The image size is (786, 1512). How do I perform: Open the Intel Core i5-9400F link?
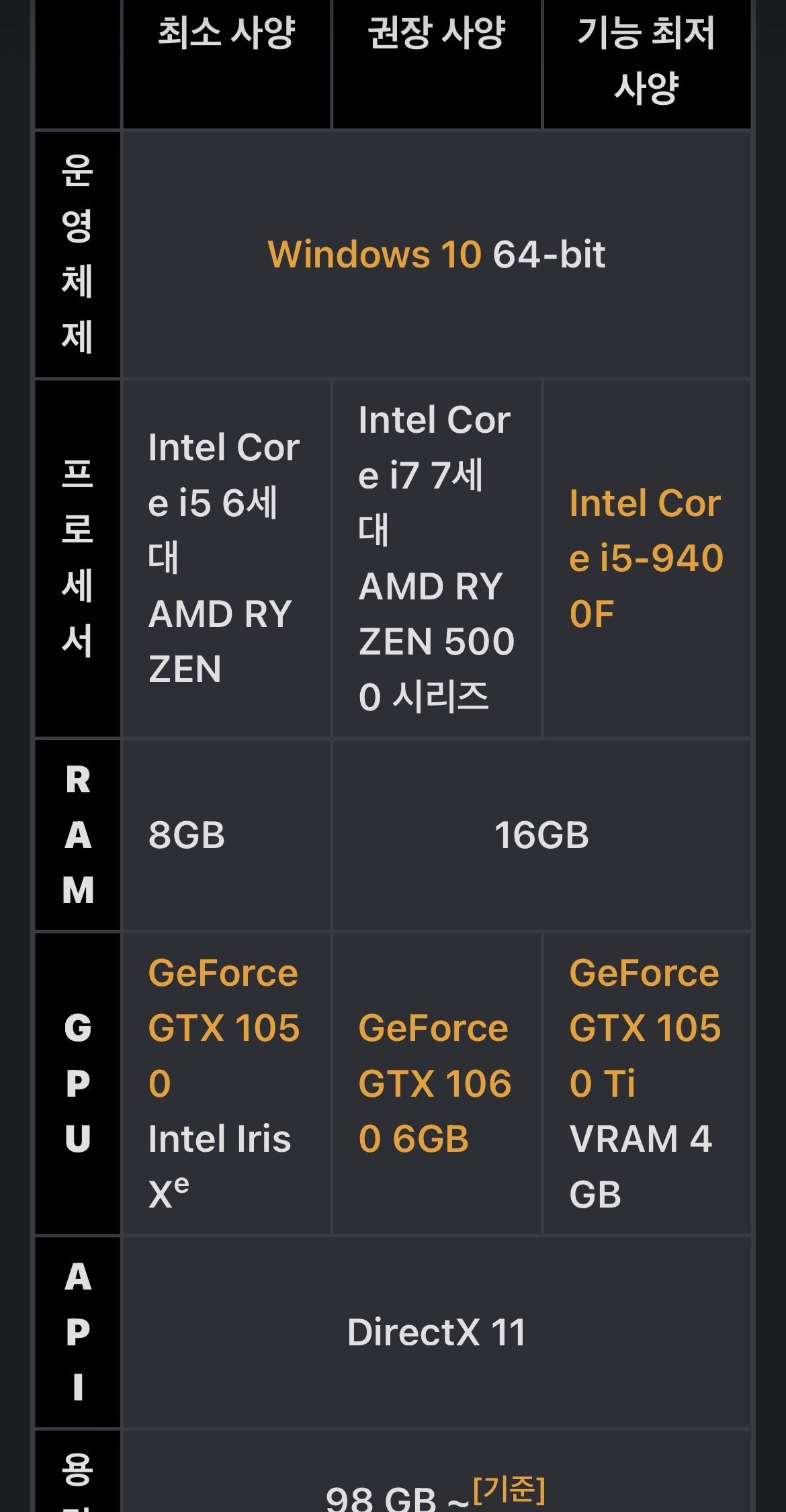[x=645, y=558]
